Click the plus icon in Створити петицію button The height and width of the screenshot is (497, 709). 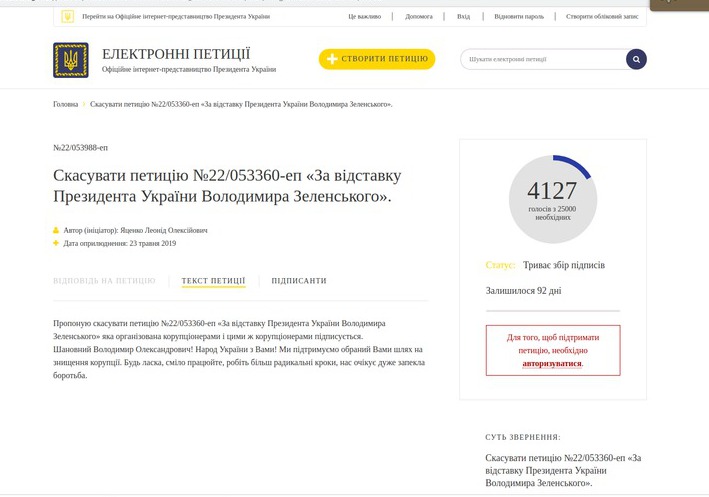pos(332,59)
